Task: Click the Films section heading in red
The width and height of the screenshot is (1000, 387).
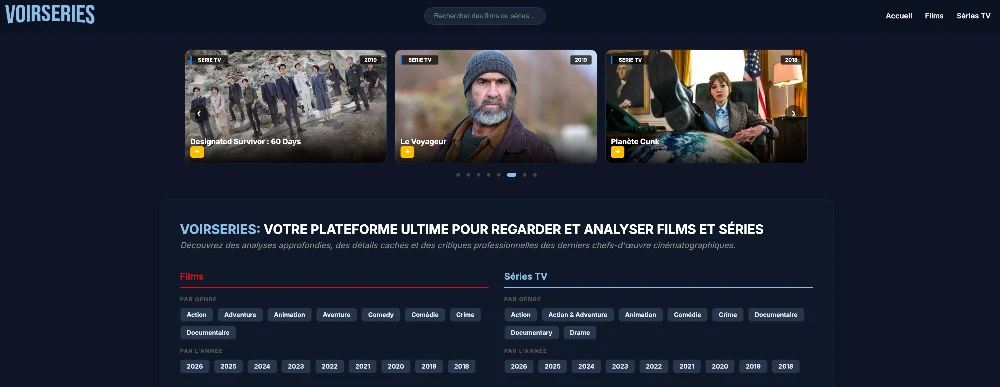Action: point(192,277)
